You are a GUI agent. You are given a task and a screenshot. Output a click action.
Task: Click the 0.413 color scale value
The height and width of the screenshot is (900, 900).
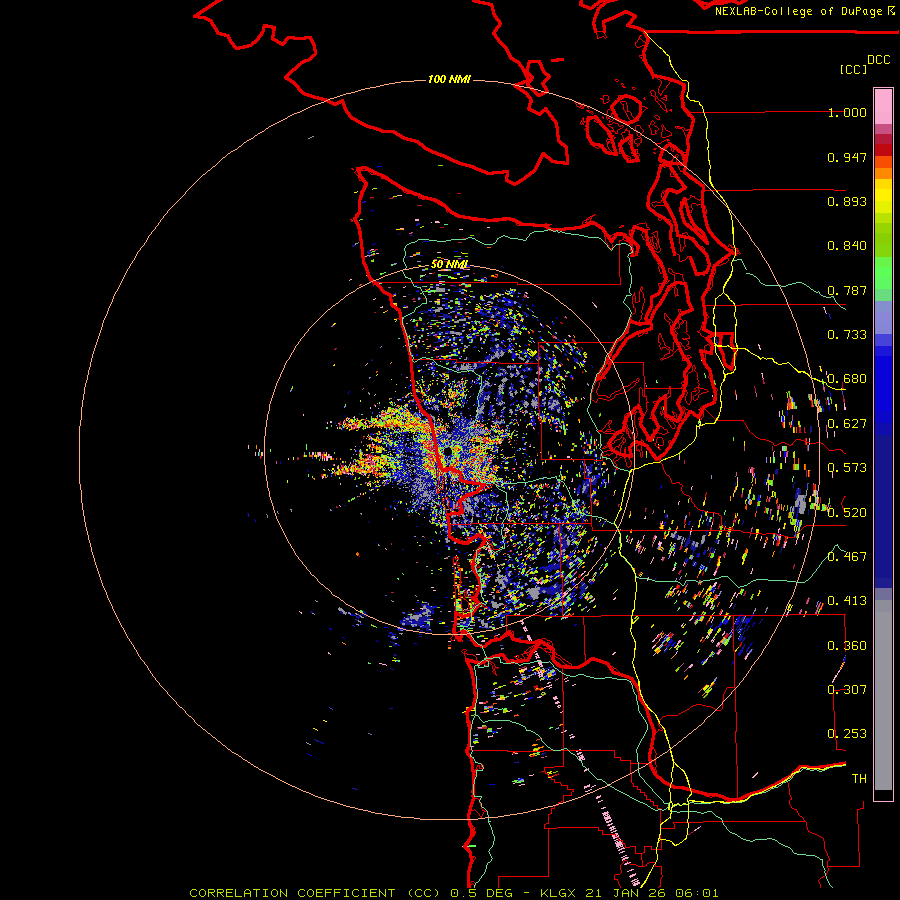pos(847,601)
